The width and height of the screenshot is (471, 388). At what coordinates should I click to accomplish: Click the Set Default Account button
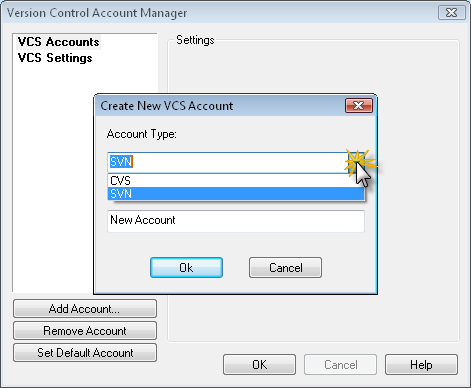point(85,353)
